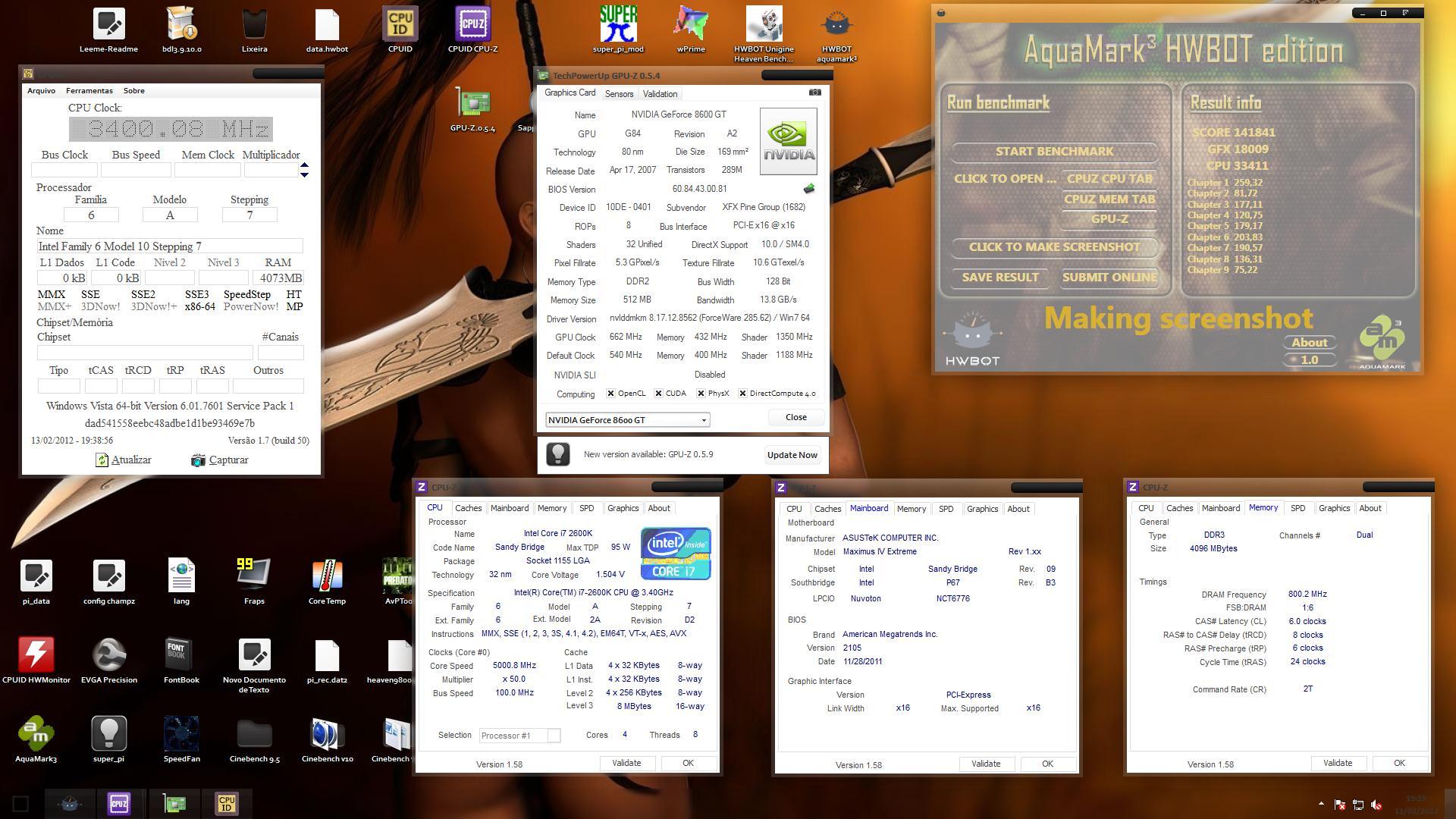The height and width of the screenshot is (819, 1456).
Task: Open the GPU-Z.0.5.4 desktop icon
Action: 472,110
